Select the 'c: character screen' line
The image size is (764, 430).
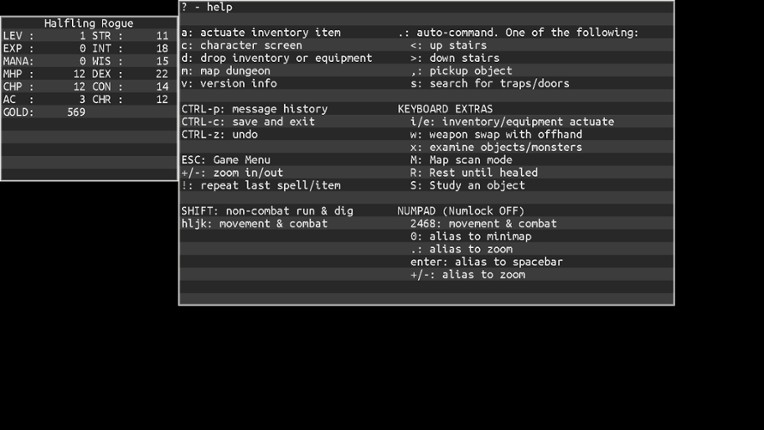[x=241, y=46]
